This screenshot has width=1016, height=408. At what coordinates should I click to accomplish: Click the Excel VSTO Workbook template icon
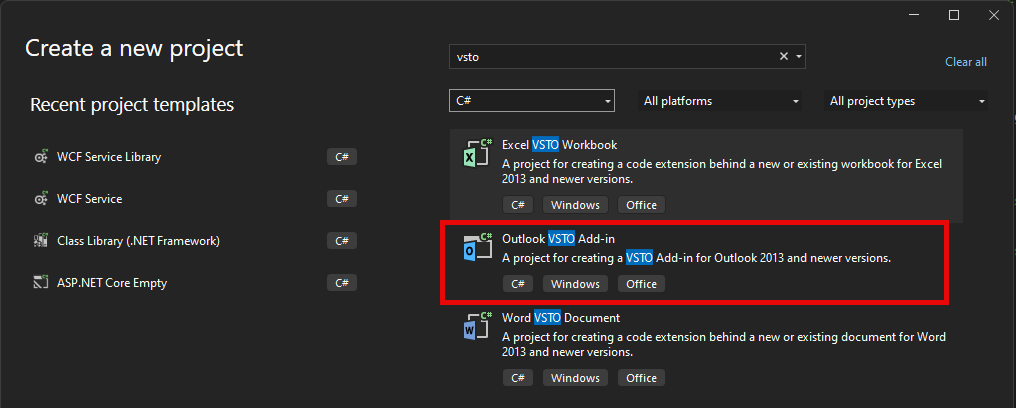click(478, 154)
